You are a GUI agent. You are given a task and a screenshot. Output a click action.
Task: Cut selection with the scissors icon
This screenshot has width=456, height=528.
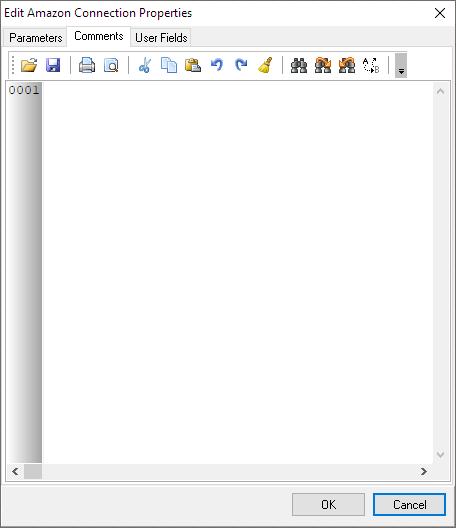pyautogui.click(x=144, y=65)
